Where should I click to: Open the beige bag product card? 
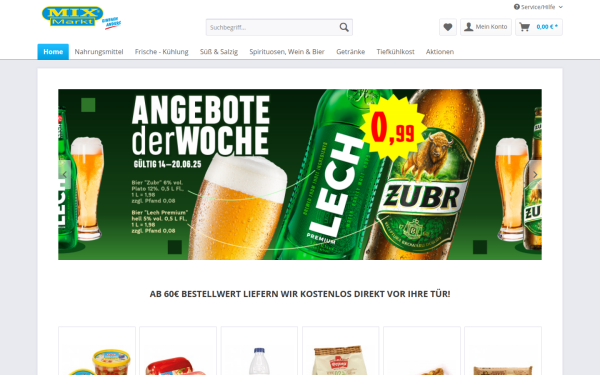tap(341, 351)
